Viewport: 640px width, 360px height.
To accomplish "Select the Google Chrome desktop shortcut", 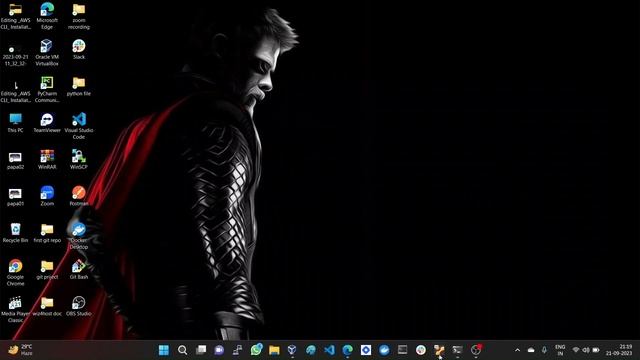I will click(x=16, y=273).
